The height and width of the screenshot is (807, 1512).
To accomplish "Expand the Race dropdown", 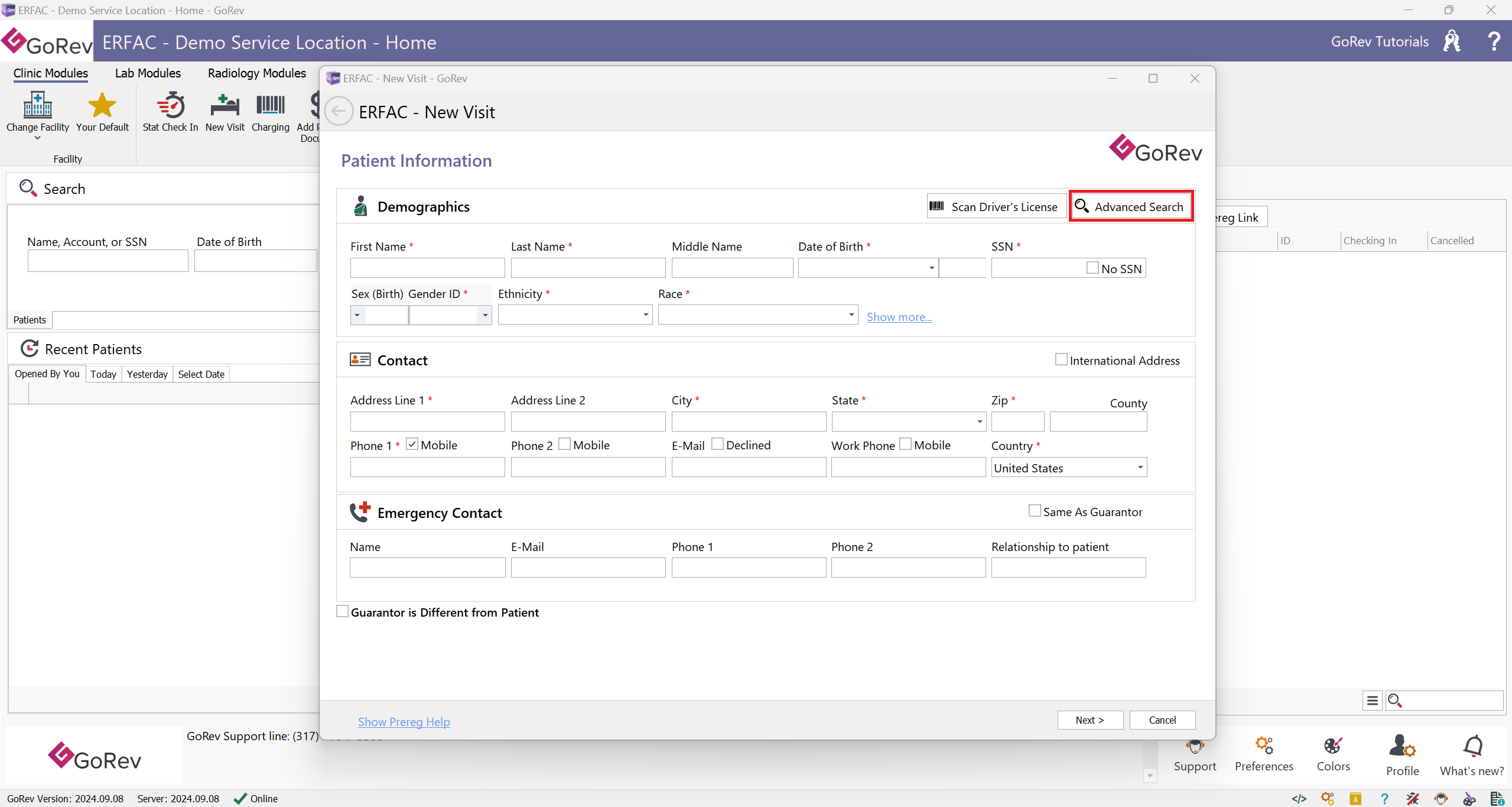I will point(851,315).
